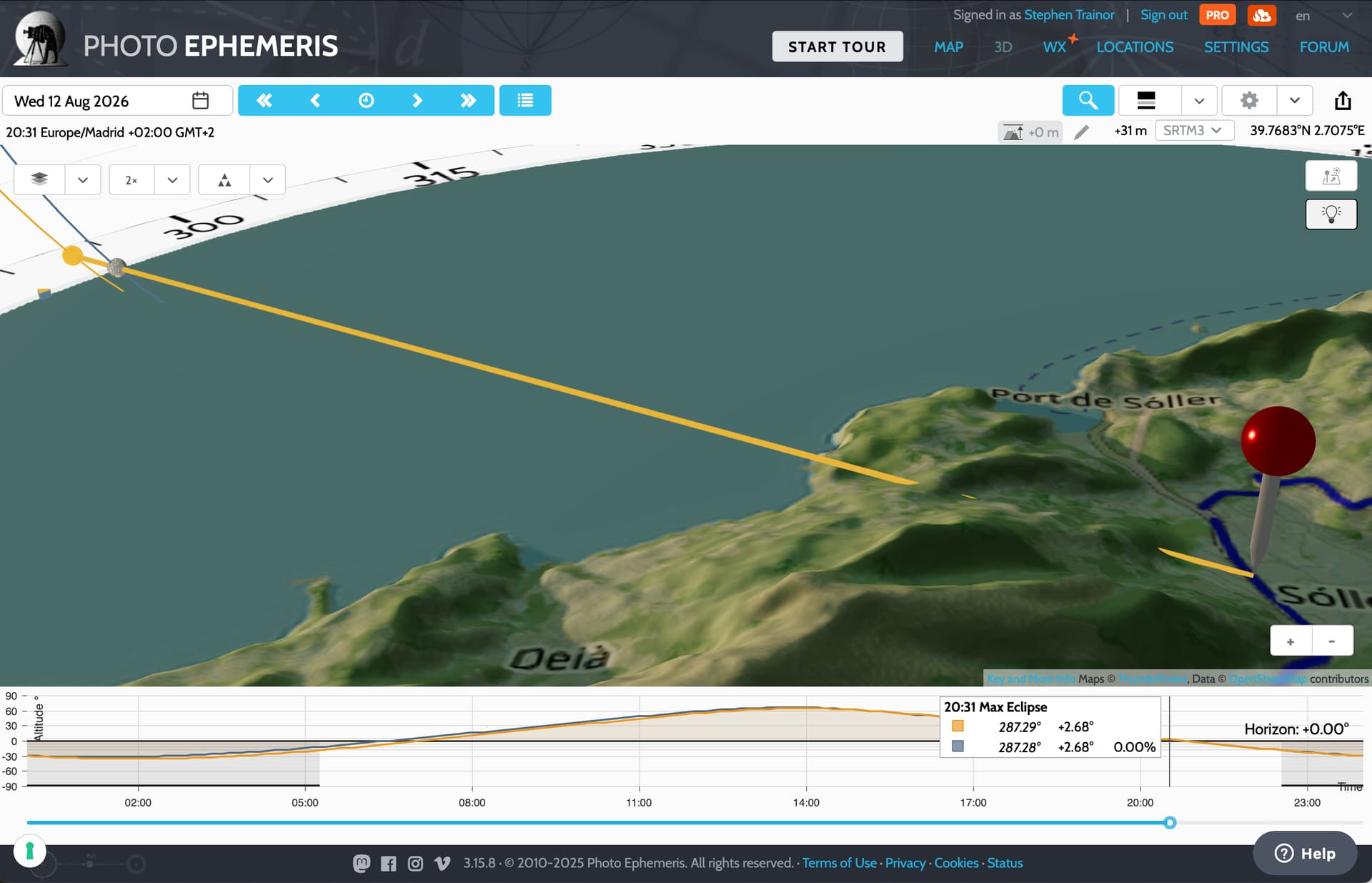Toggle the +0 m elevation-above-ground button
The height and width of the screenshot is (883, 1372).
pyautogui.click(x=1030, y=132)
